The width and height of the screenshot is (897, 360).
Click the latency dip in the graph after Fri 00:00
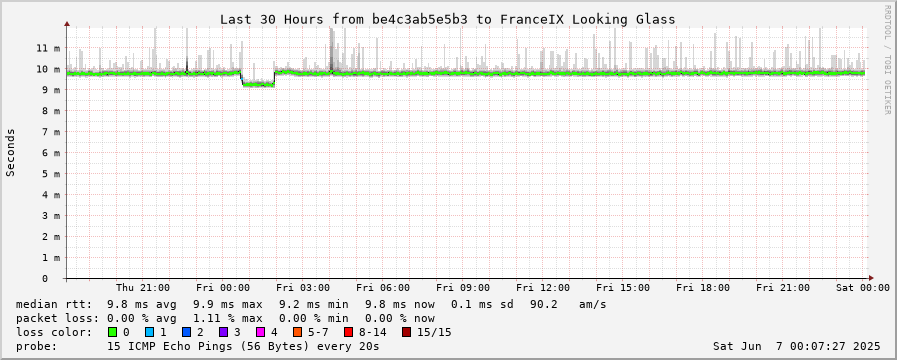pyautogui.click(x=259, y=84)
